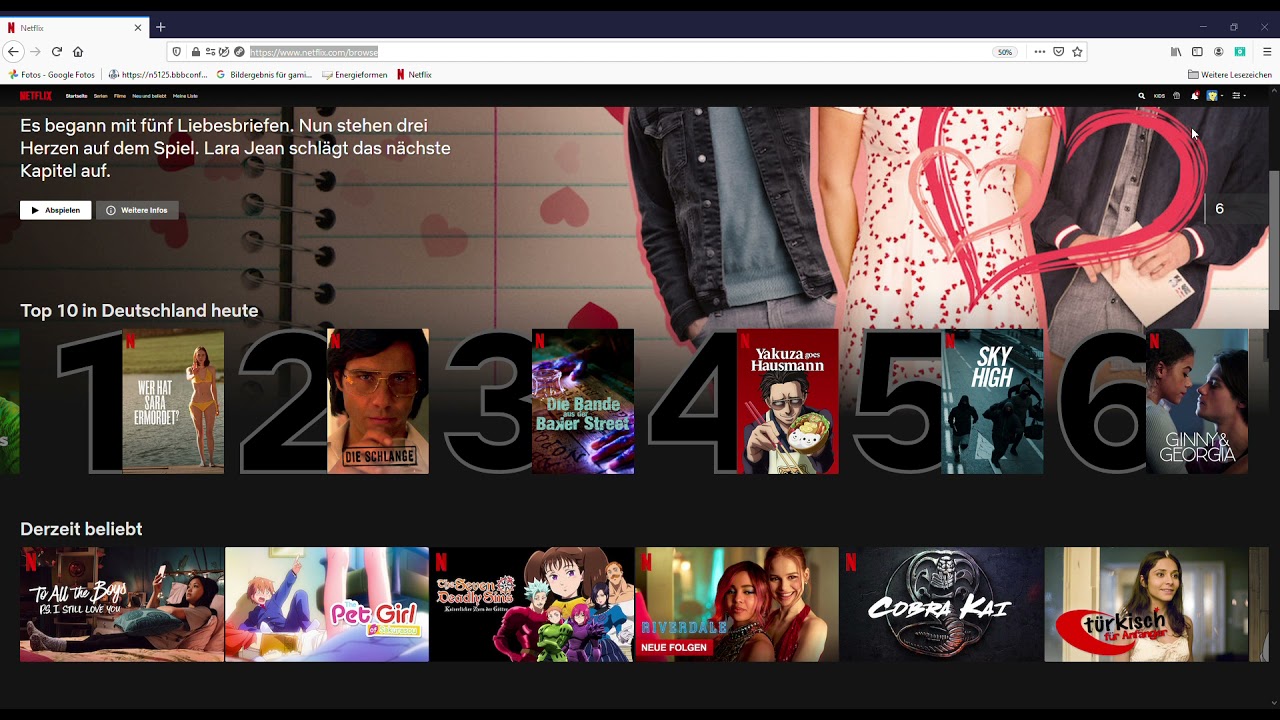
Task: Open 'Sky High' poster in Top 10
Action: (x=992, y=401)
